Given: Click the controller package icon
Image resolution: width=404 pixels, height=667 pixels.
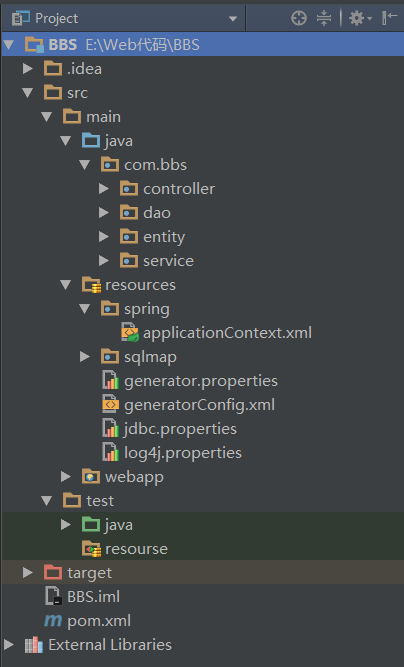Looking at the screenshot, I should pyautogui.click(x=129, y=188).
